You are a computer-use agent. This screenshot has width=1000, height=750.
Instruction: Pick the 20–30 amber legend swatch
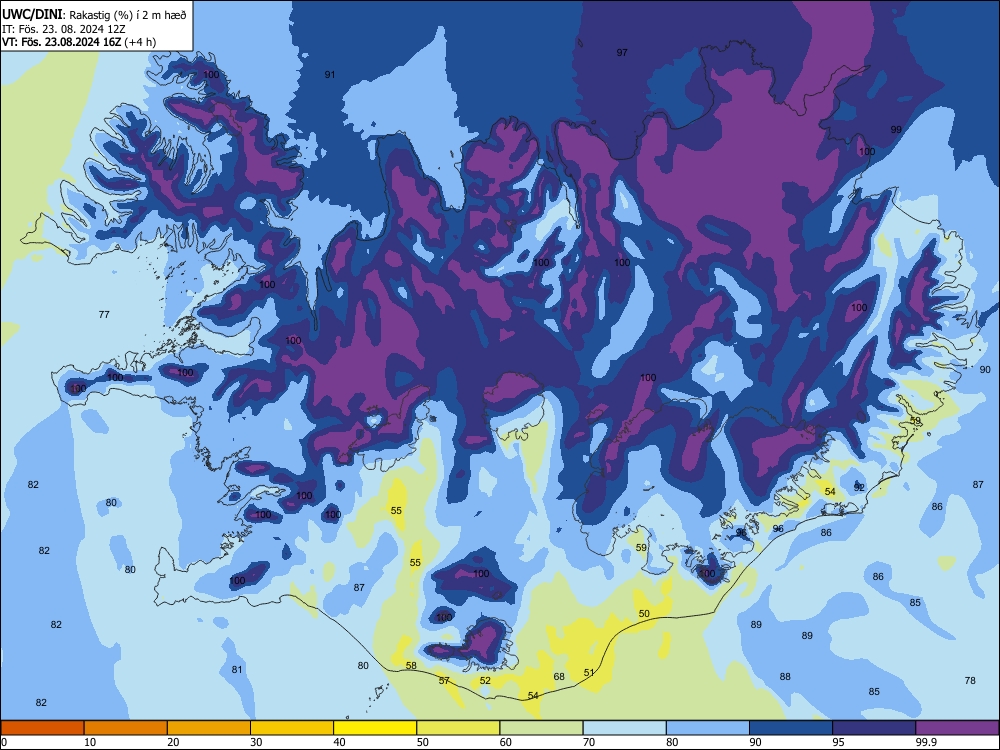[x=209, y=728]
